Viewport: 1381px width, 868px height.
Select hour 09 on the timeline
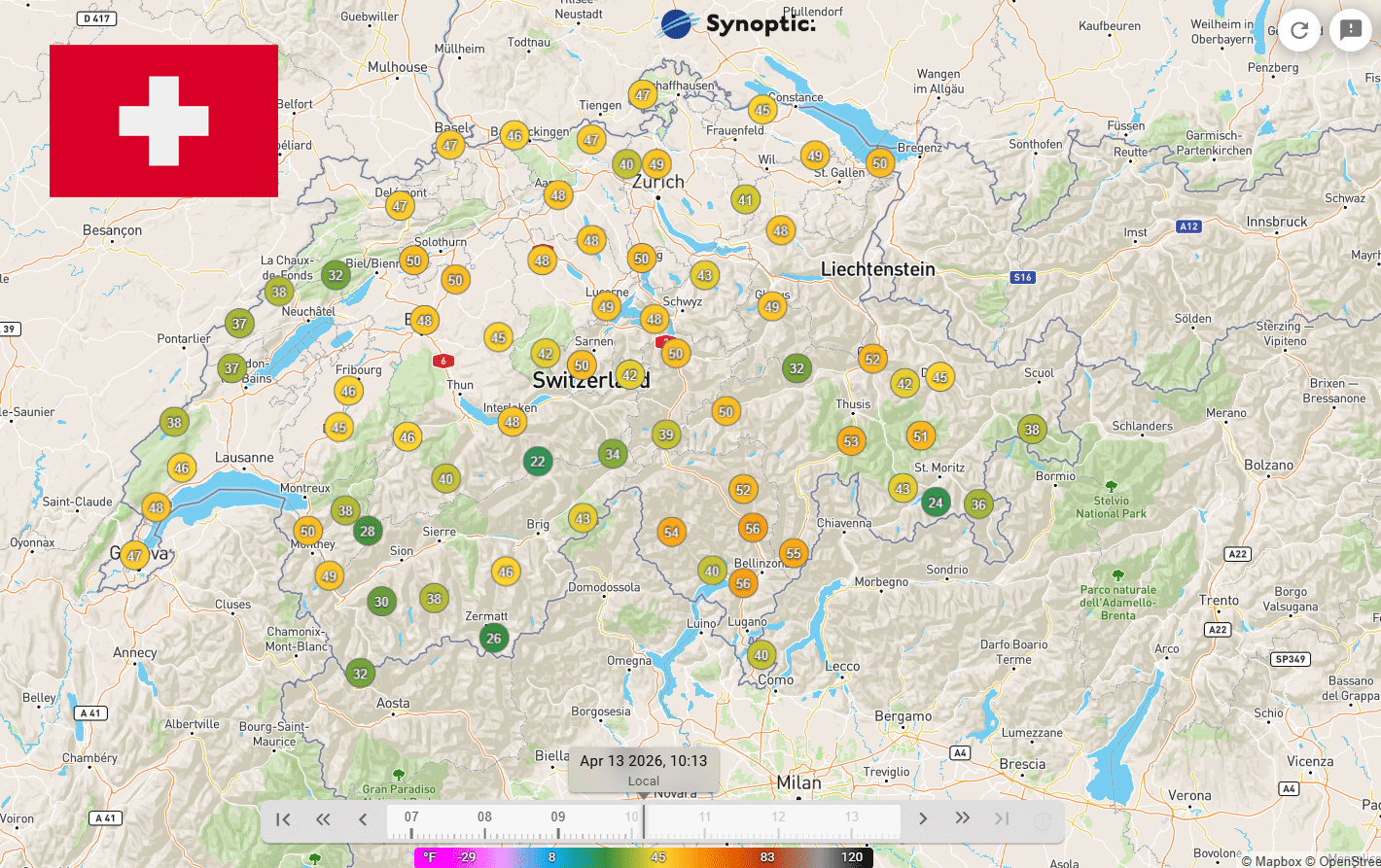(558, 816)
